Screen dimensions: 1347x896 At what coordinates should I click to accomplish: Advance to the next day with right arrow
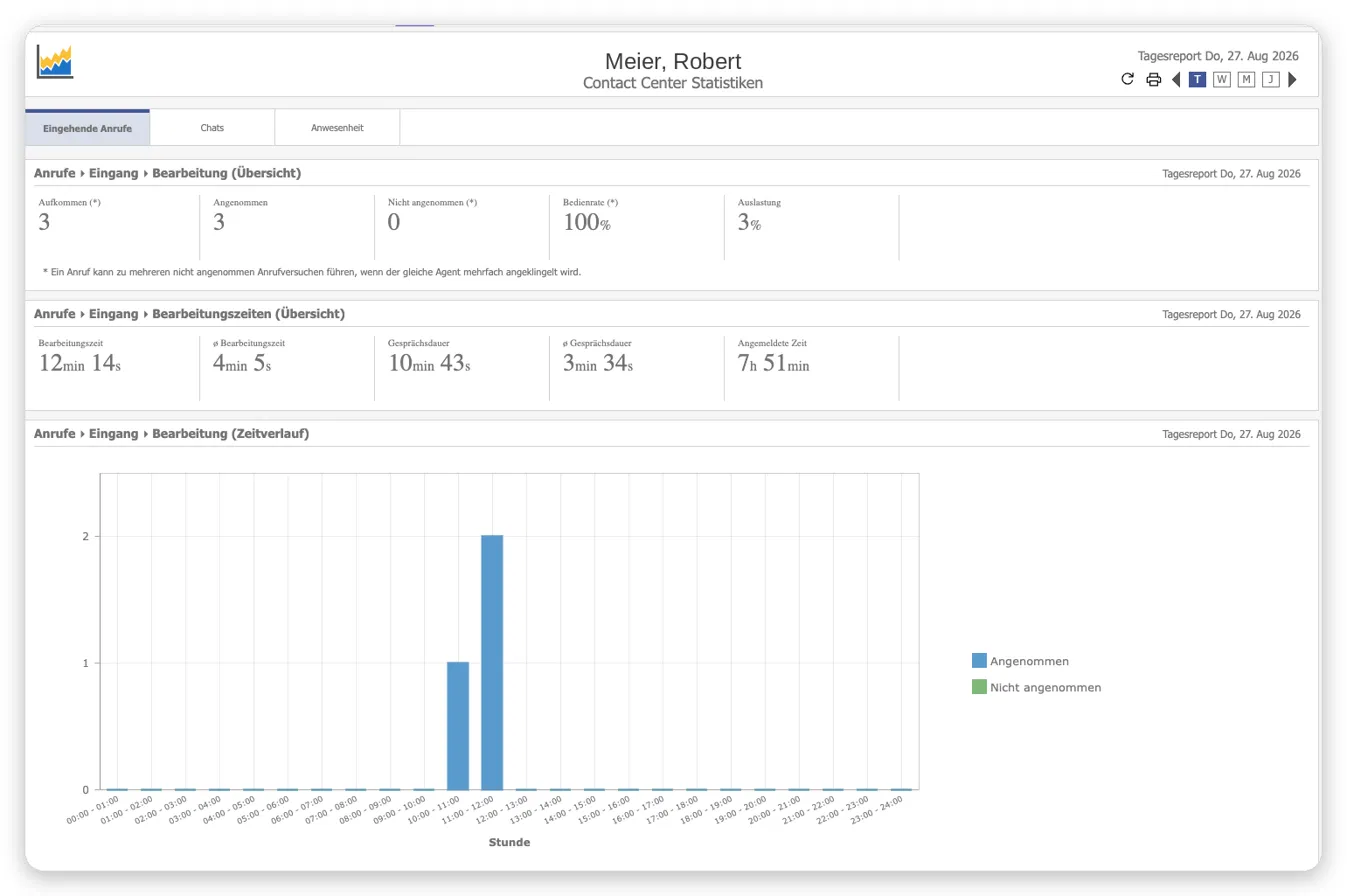click(x=1293, y=79)
